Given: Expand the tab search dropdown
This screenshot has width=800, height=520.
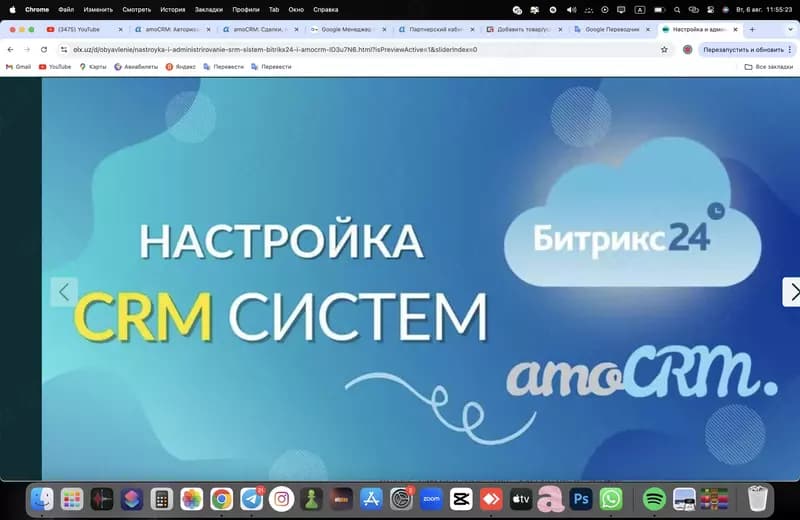Looking at the screenshot, I should point(790,30).
